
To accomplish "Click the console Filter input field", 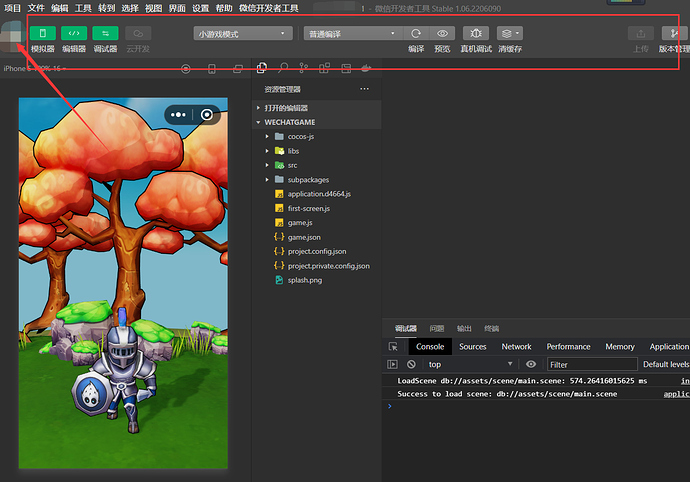I will (592, 364).
